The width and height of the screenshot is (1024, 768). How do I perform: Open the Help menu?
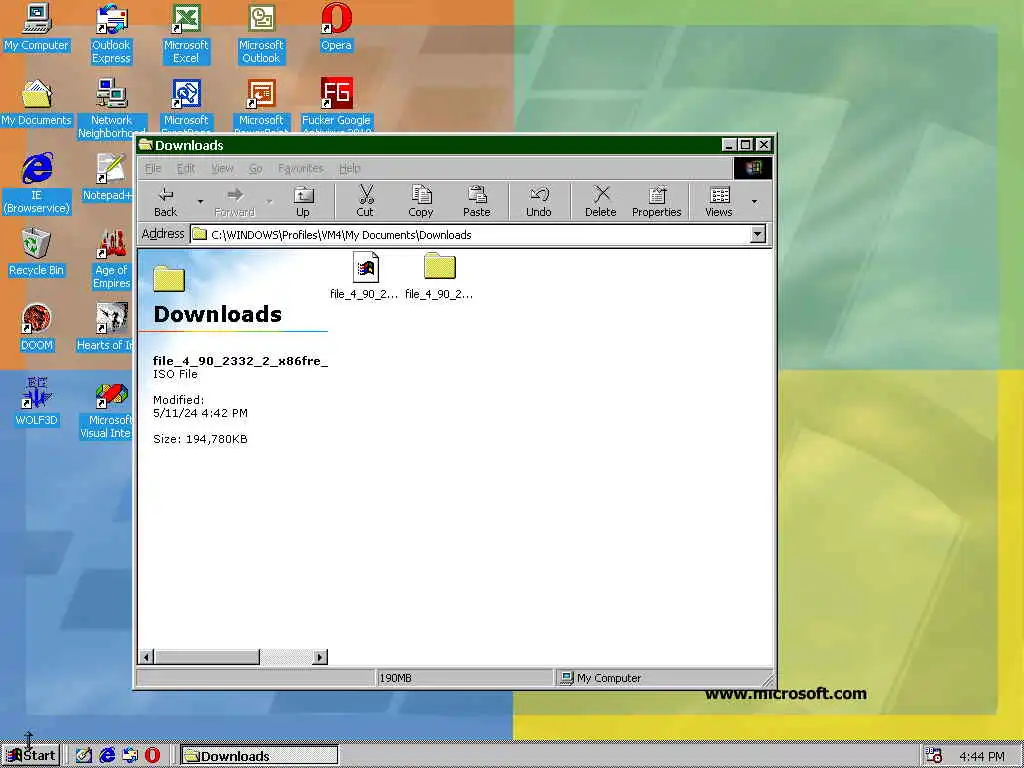[x=349, y=168]
